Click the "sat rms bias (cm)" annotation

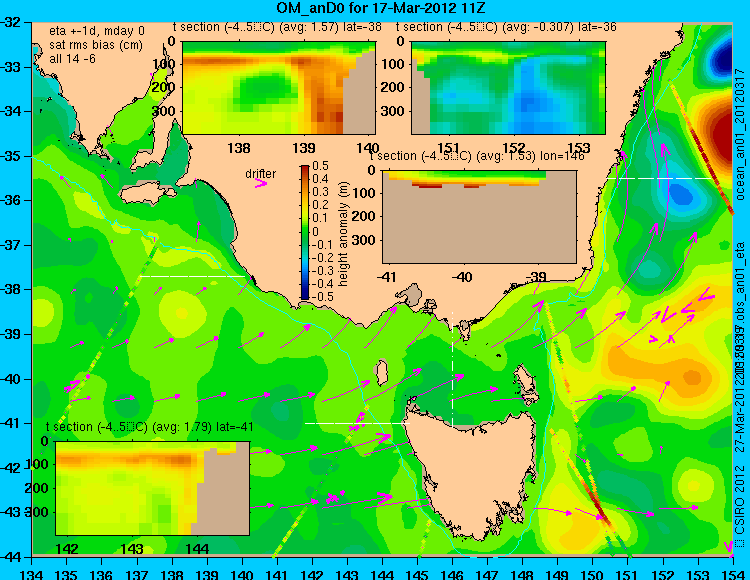coord(96,45)
